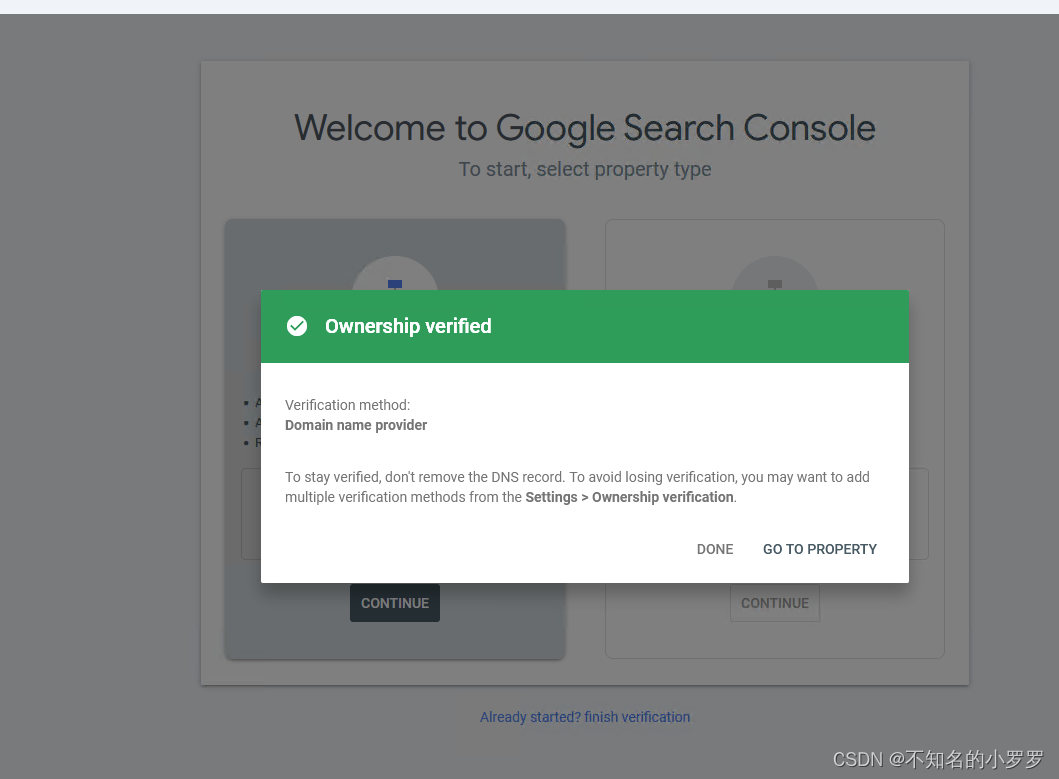The width and height of the screenshot is (1059, 779).
Task: Click the 'Settings > Ownership verification' bold text
Action: (x=629, y=497)
